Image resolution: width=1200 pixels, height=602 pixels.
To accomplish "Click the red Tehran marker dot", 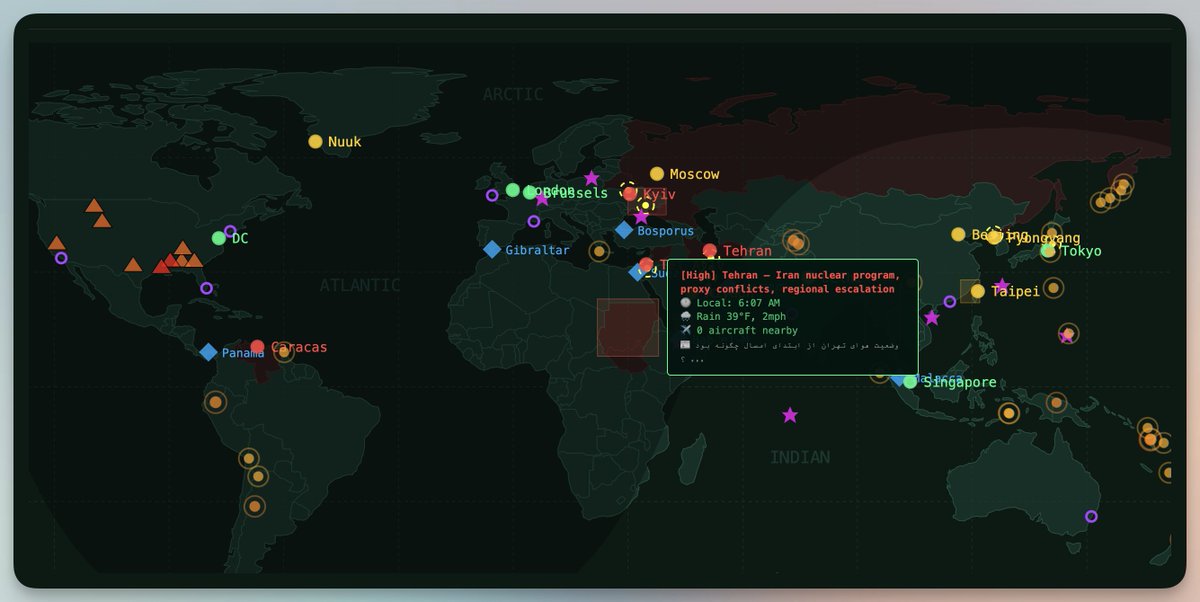I will tap(710, 251).
